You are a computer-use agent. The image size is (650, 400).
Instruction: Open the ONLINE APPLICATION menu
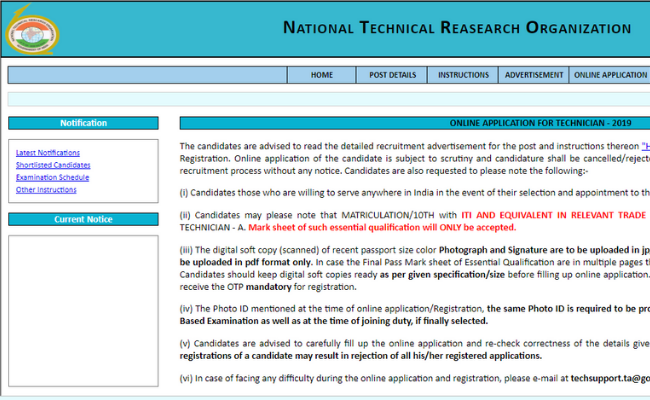click(609, 75)
